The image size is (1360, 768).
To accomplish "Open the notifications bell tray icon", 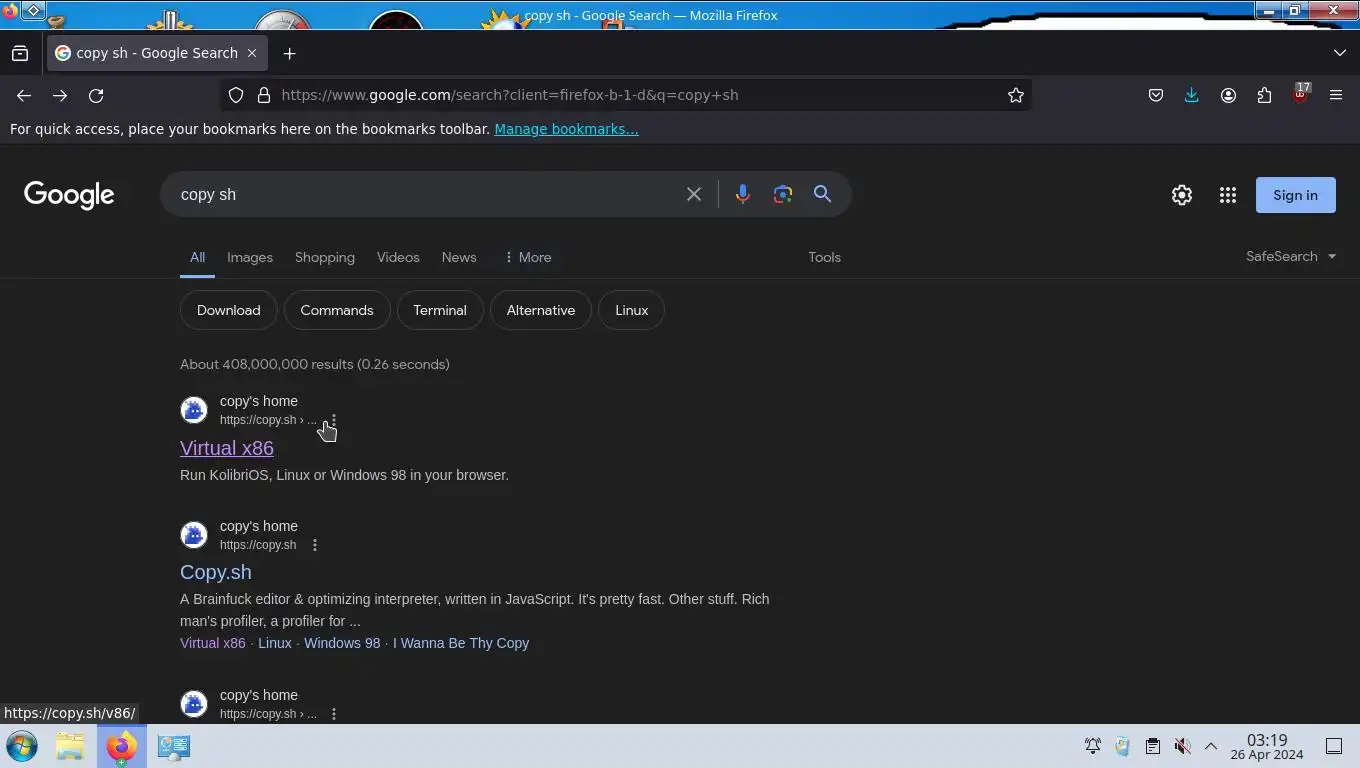I will click(x=1093, y=746).
